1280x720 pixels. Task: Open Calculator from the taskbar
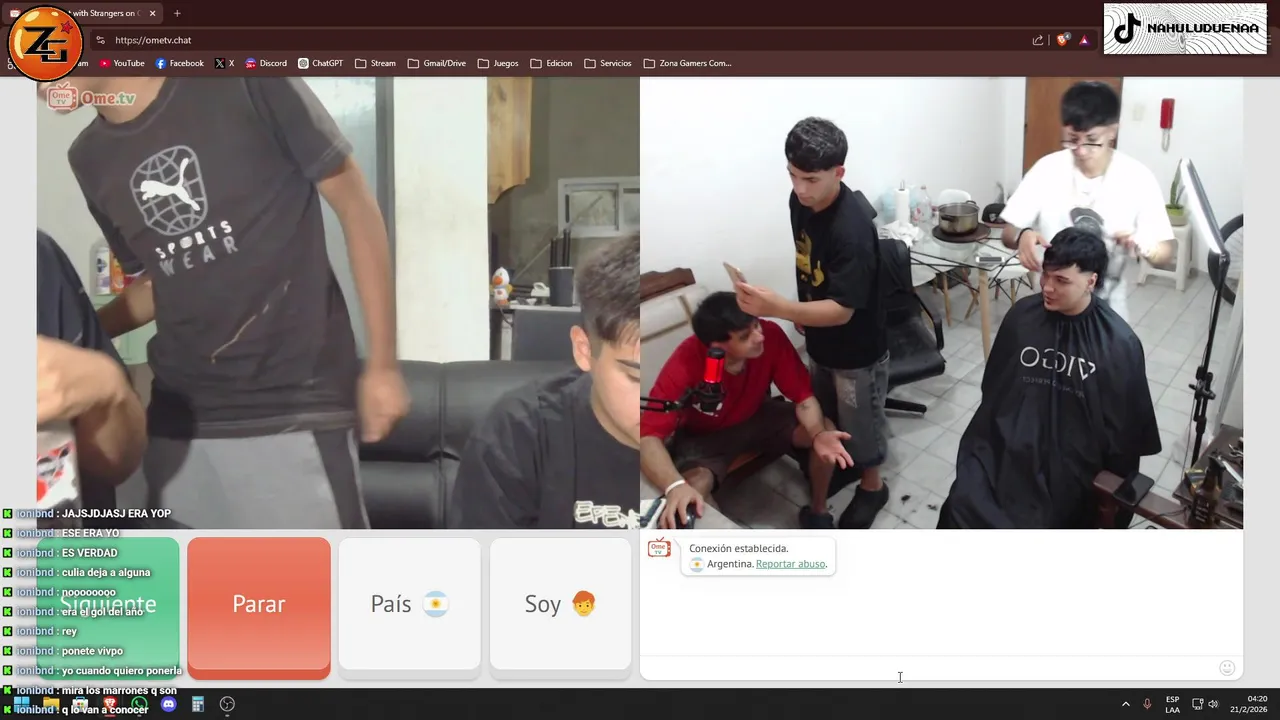point(198,704)
